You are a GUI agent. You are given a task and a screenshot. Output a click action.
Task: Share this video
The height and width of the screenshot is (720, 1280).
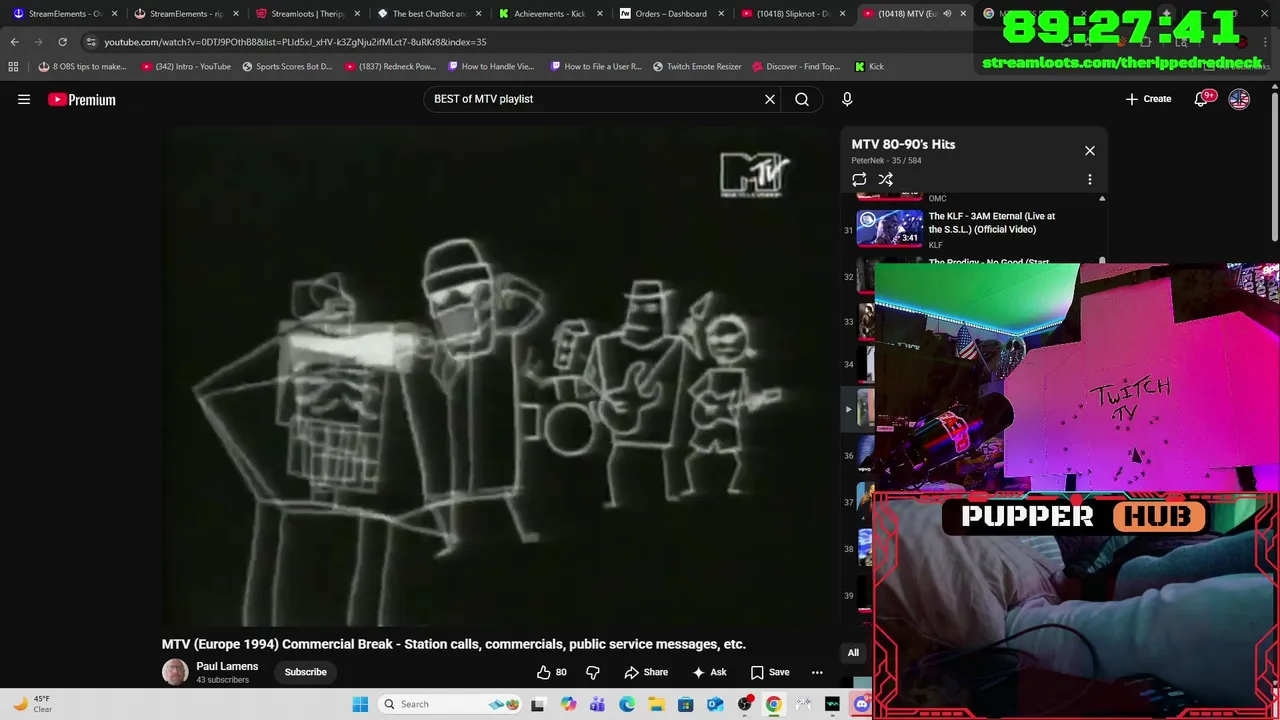click(646, 672)
